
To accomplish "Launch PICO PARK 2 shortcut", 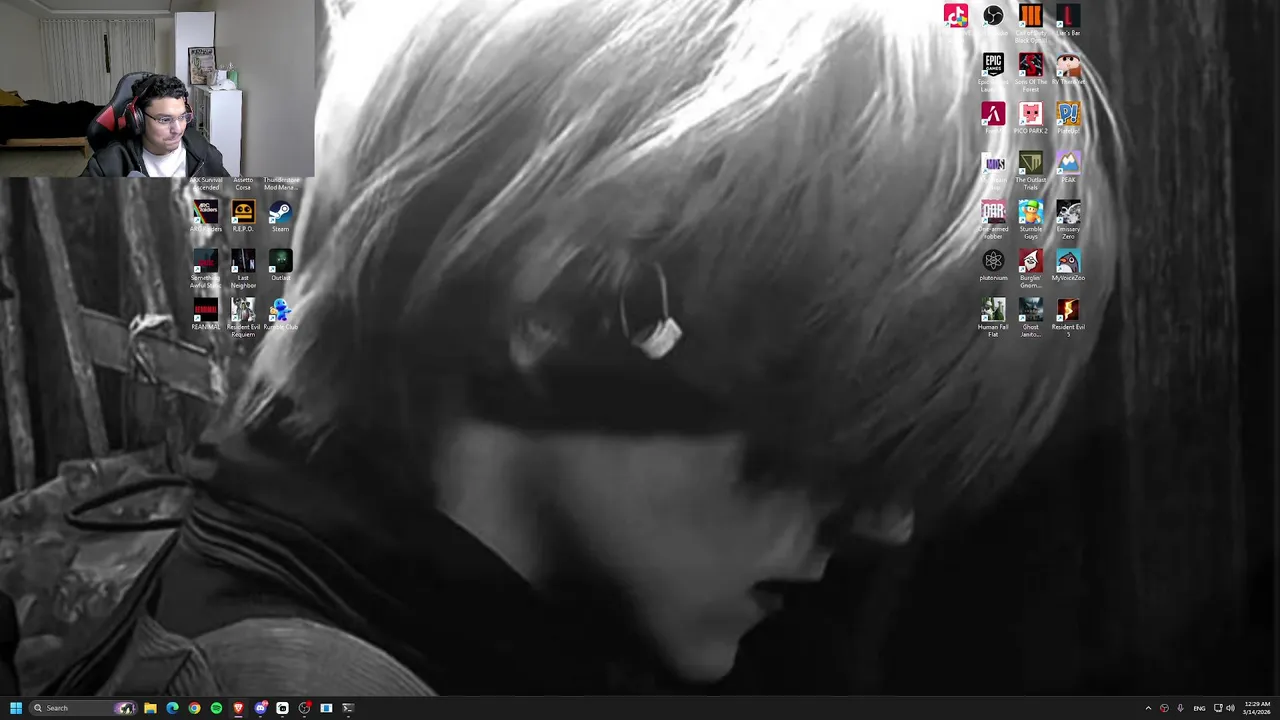I will 1030,118.
